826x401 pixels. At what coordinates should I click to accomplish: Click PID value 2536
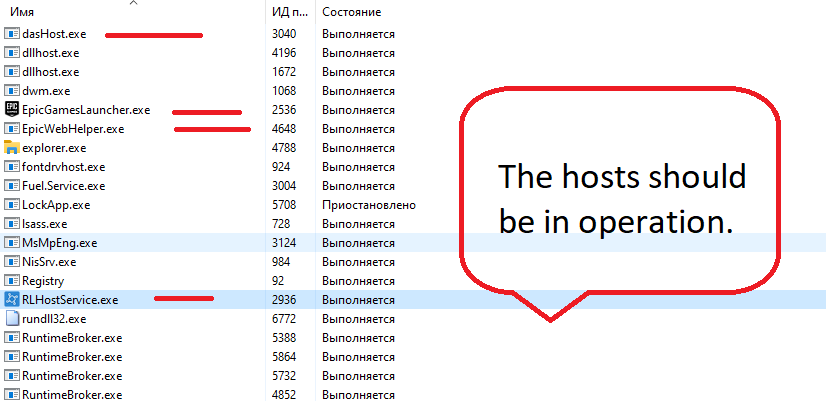pyautogui.click(x=284, y=110)
